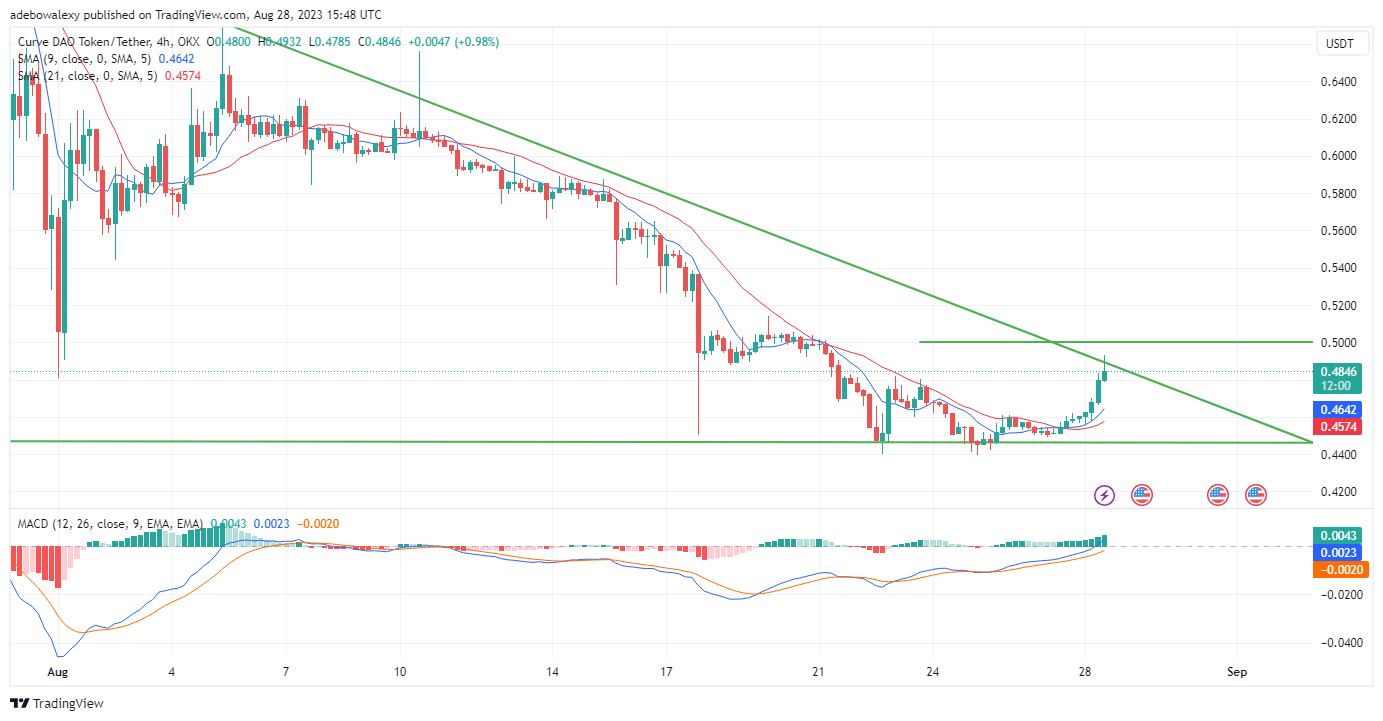
Task: Click the 12:00 countdown label
Action: coord(1336,385)
